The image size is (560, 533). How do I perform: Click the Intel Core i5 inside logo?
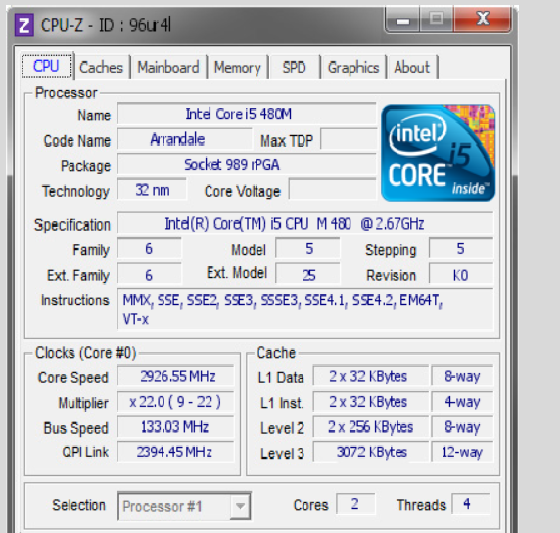[438, 153]
